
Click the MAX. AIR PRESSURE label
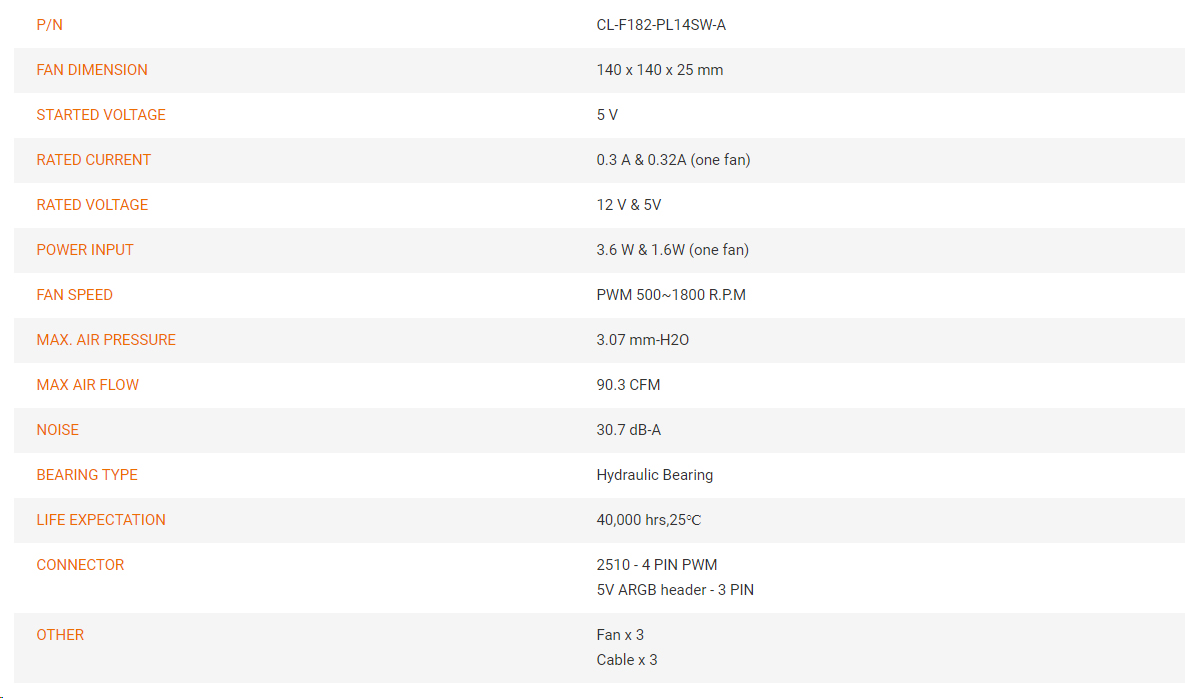[x=106, y=340]
